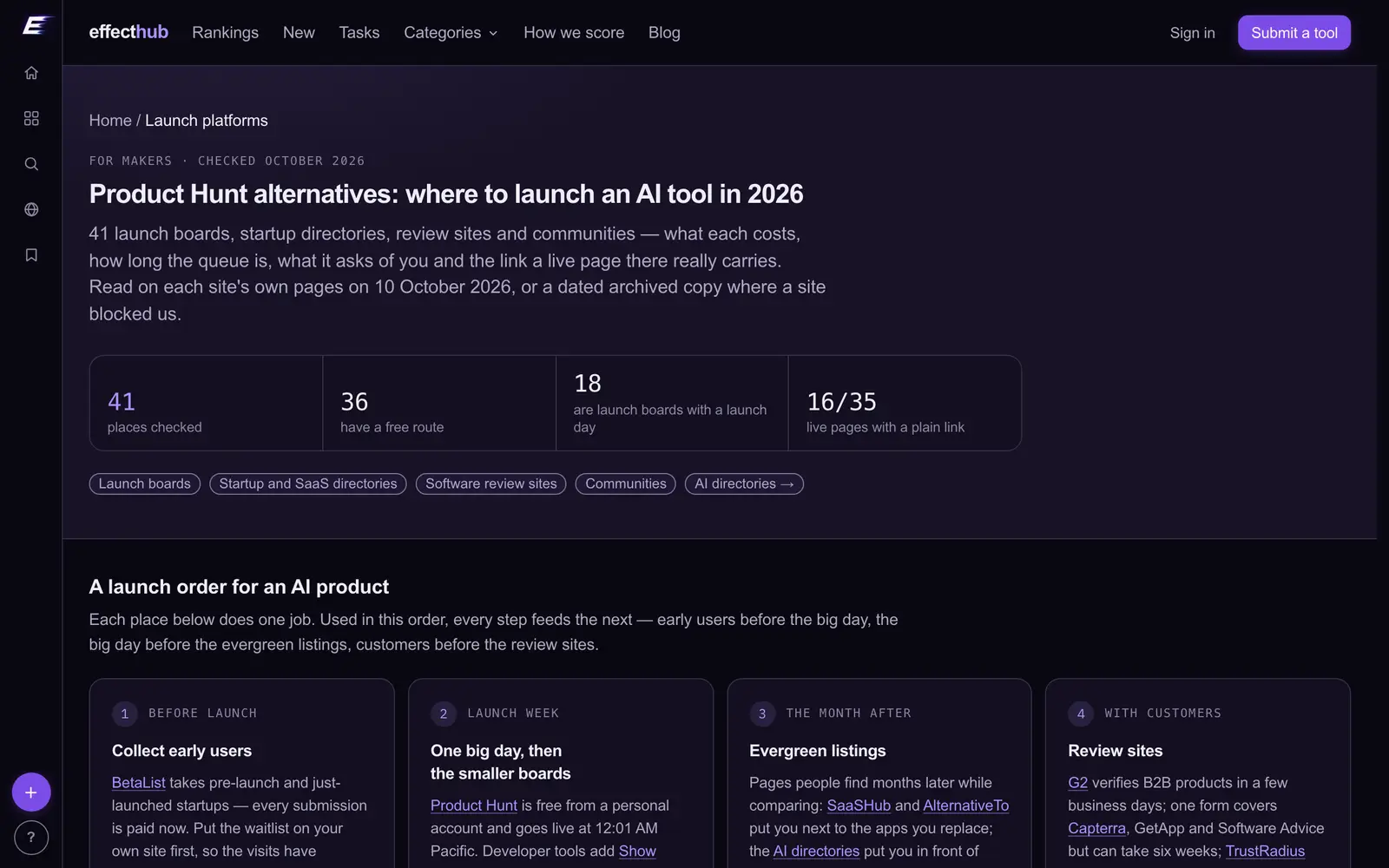Select the Communities chip
Screen dimensions: 1389x868
[x=626, y=483]
